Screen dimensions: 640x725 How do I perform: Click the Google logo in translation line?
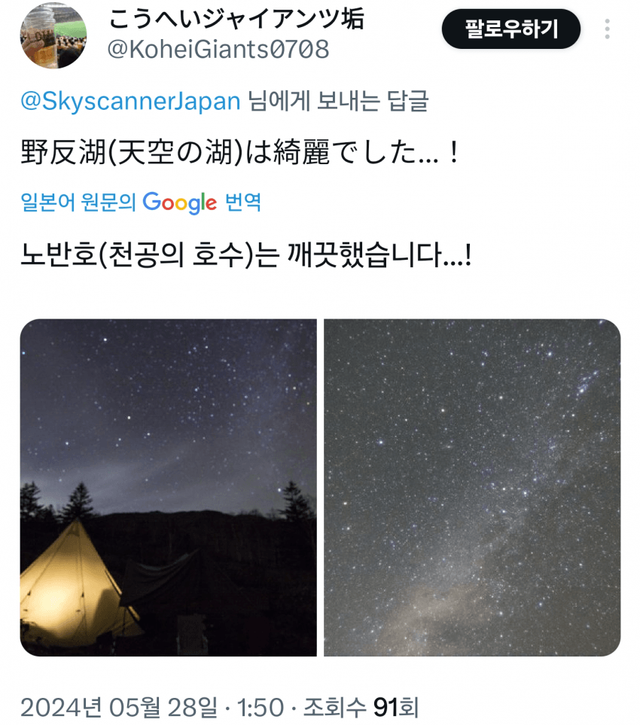click(179, 203)
